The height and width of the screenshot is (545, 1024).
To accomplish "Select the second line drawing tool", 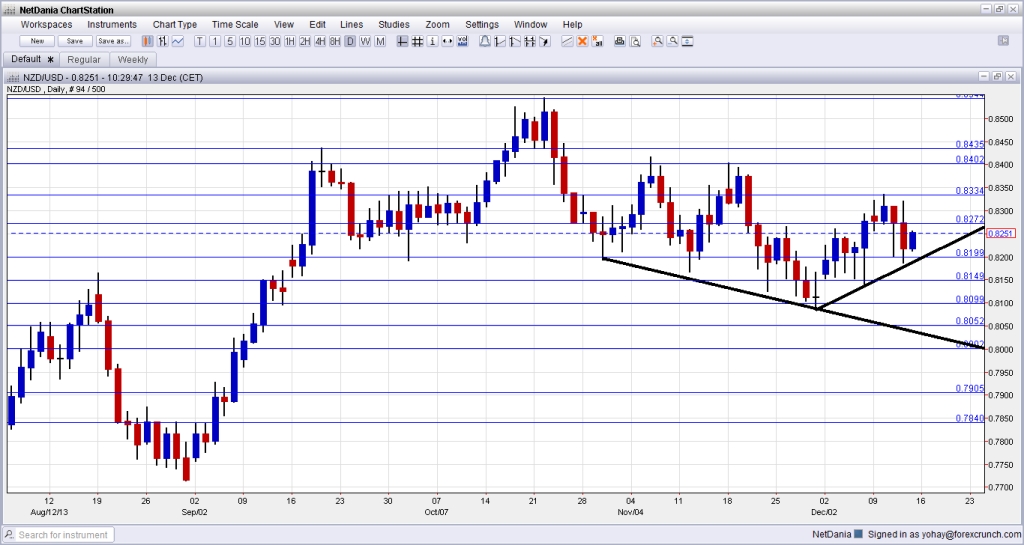I will (515, 41).
